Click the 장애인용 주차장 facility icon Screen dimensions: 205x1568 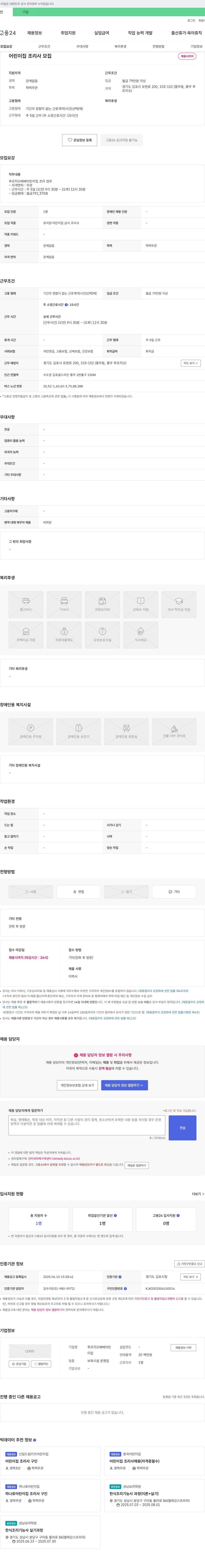pos(30,732)
